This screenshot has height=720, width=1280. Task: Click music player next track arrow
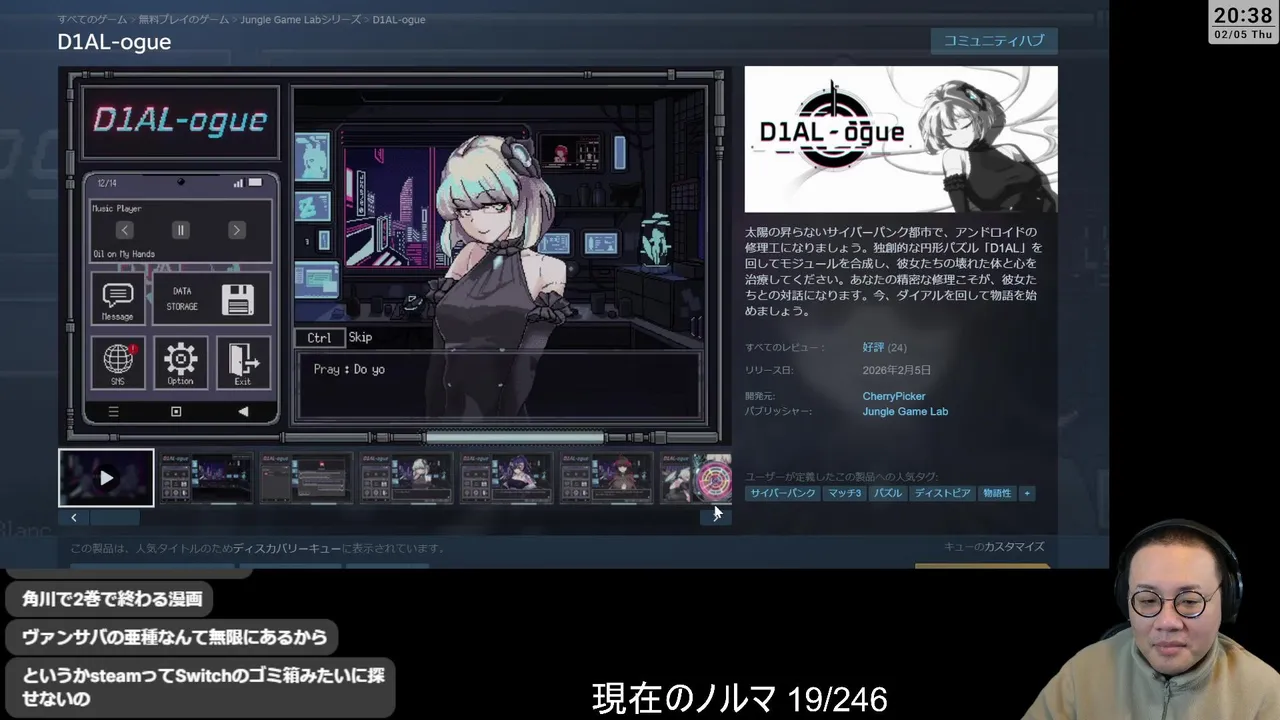pos(236,230)
